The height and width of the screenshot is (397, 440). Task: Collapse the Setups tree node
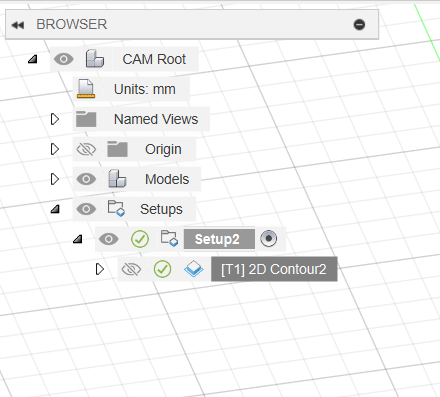55,209
